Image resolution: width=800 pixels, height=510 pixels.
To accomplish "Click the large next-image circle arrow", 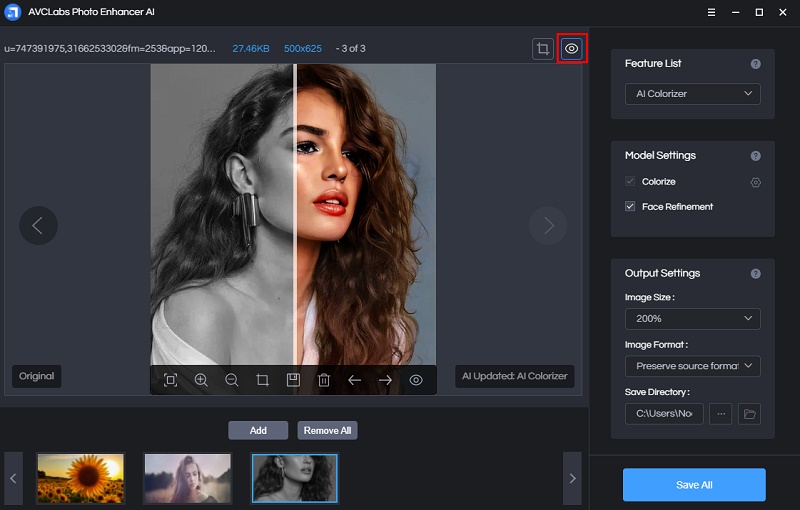I will (548, 225).
